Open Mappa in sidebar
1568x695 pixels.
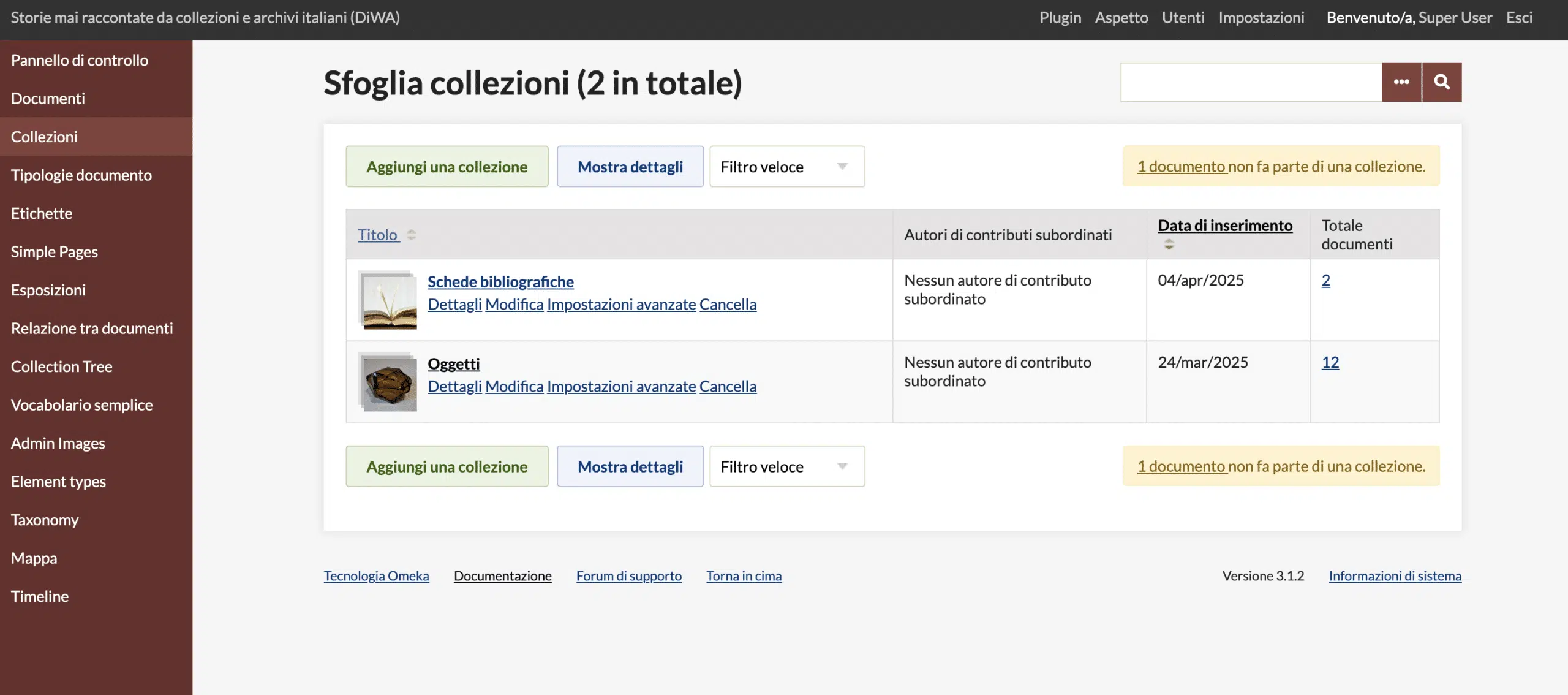[x=96, y=558]
